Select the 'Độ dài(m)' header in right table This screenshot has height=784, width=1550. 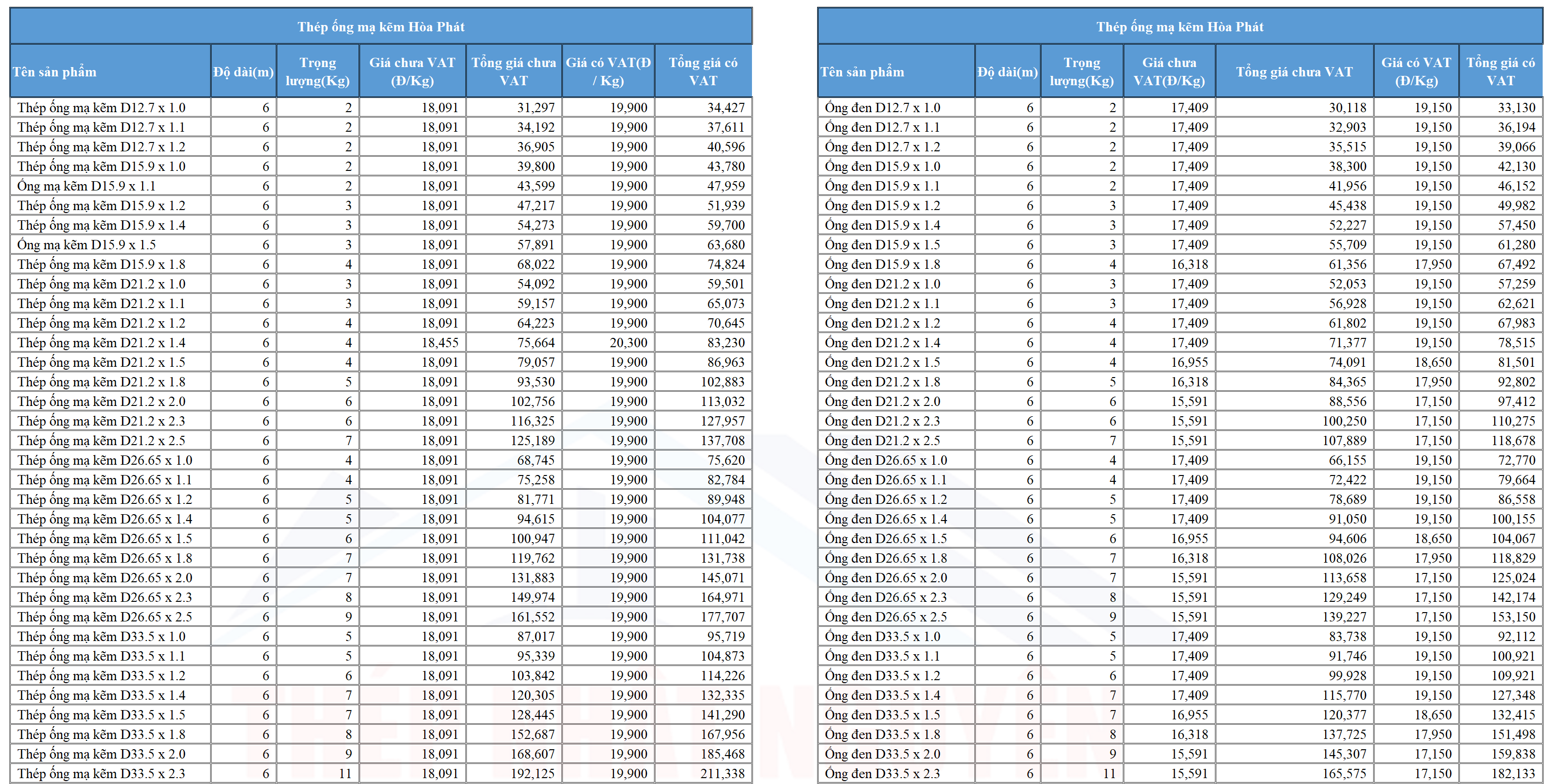click(x=1007, y=71)
